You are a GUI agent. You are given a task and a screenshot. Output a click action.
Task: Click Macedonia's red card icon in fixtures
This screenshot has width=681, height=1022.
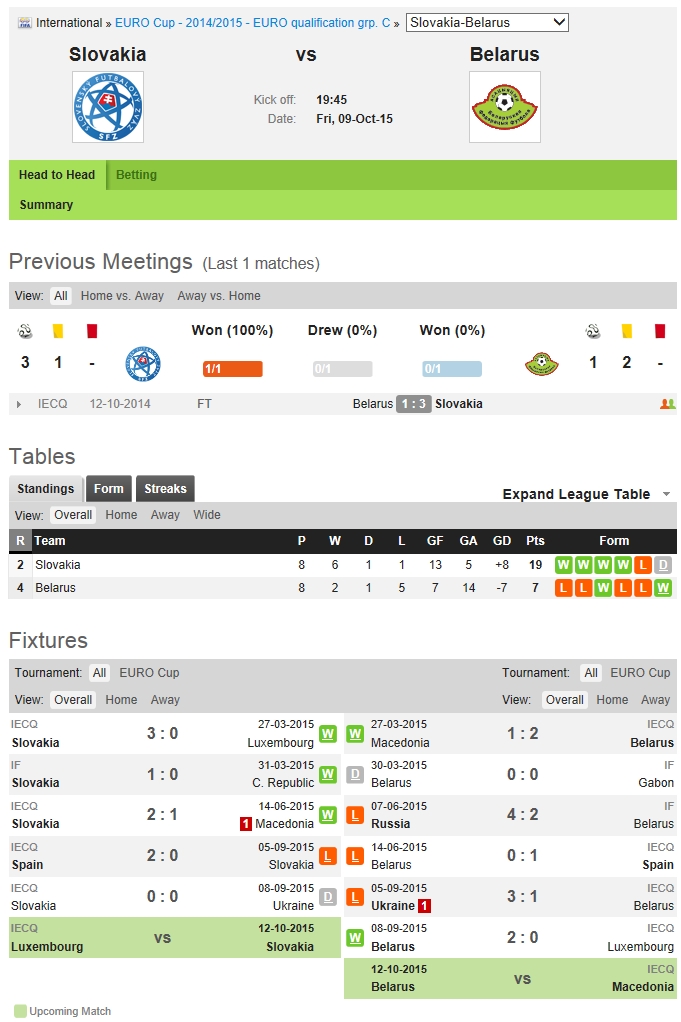coord(245,824)
